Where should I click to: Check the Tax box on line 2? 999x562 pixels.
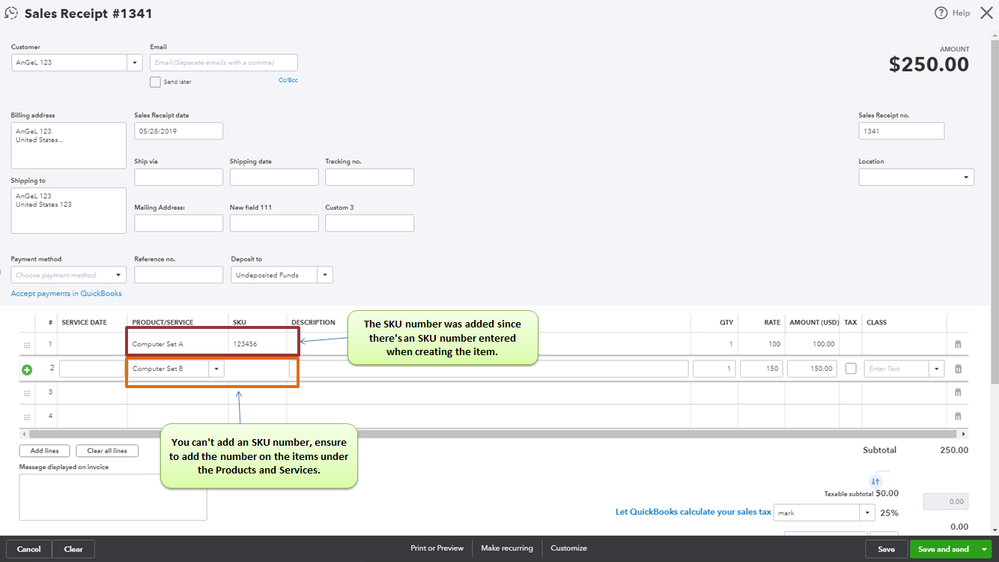(x=851, y=368)
